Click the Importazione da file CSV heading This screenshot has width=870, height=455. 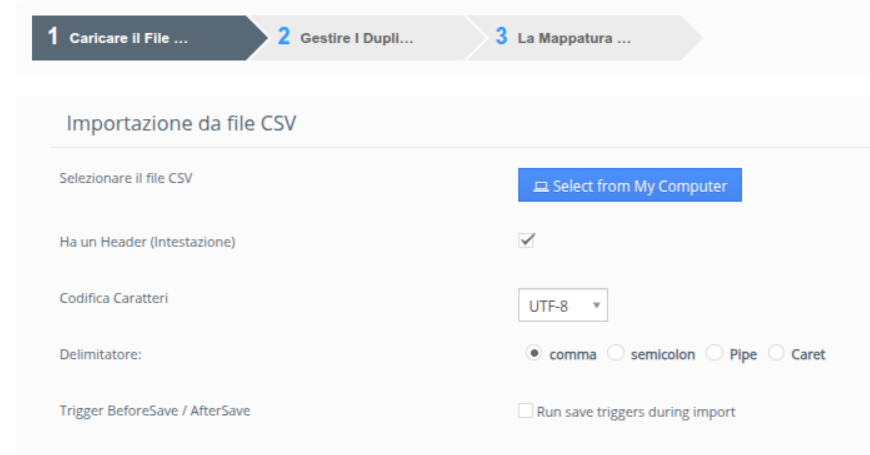click(x=182, y=124)
